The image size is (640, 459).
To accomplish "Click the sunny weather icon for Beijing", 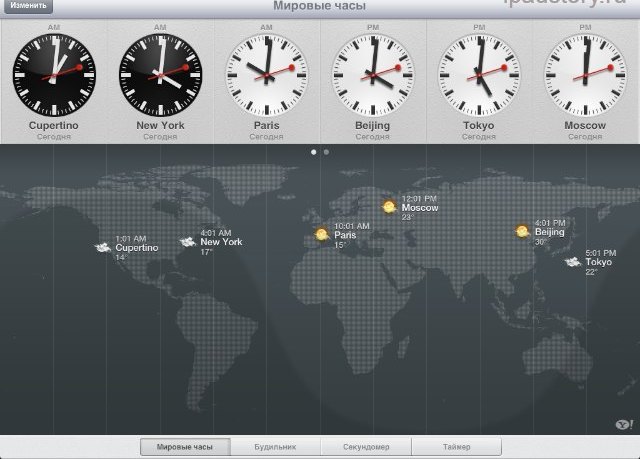I will (x=522, y=231).
